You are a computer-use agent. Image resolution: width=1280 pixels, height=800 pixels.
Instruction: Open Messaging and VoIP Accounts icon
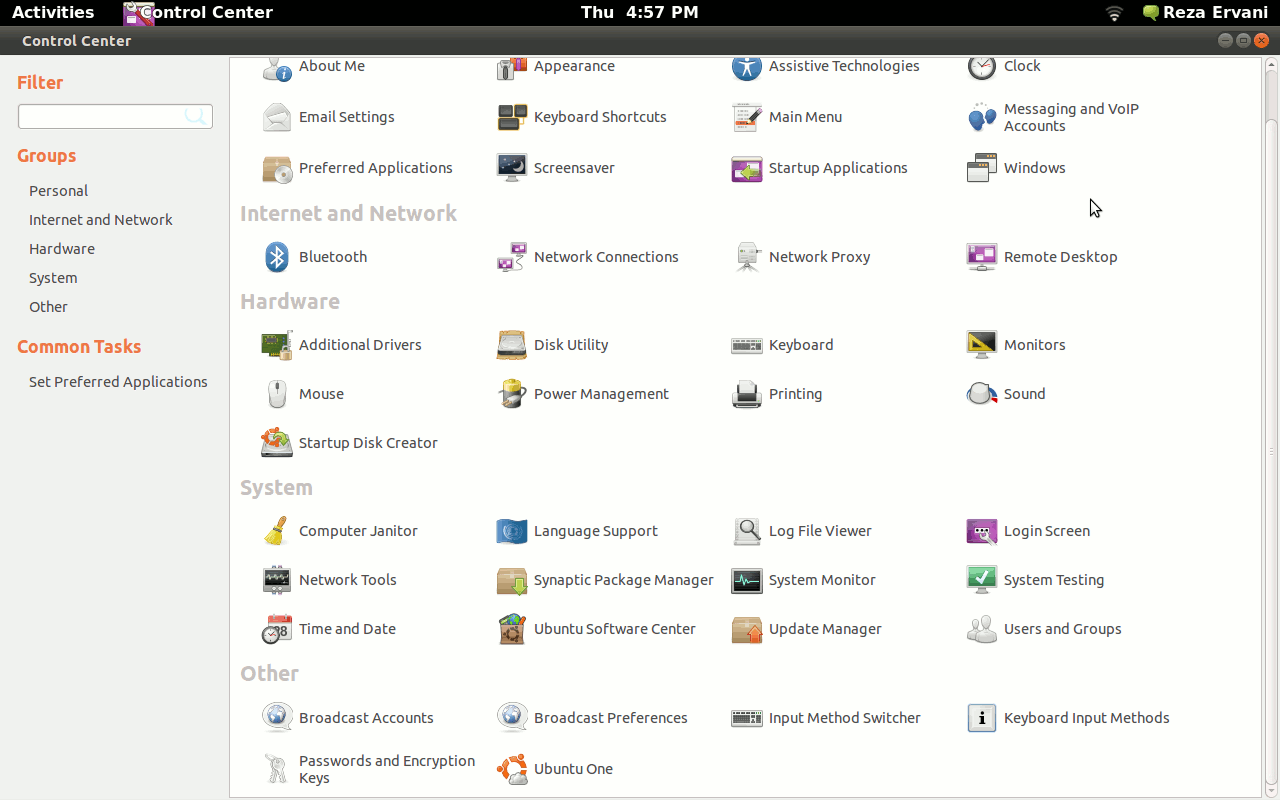click(x=982, y=117)
